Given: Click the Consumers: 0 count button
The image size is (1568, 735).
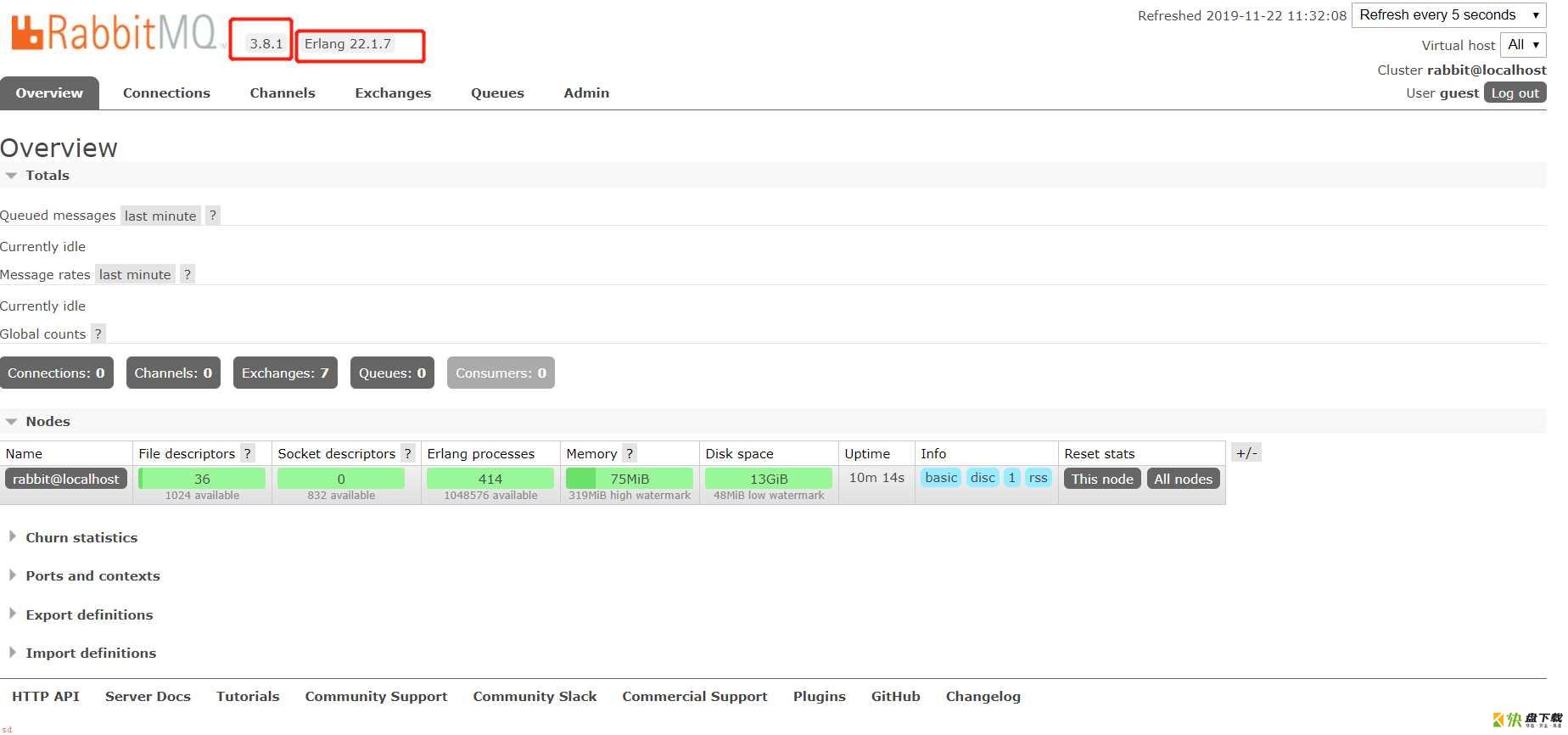Looking at the screenshot, I should click(501, 373).
